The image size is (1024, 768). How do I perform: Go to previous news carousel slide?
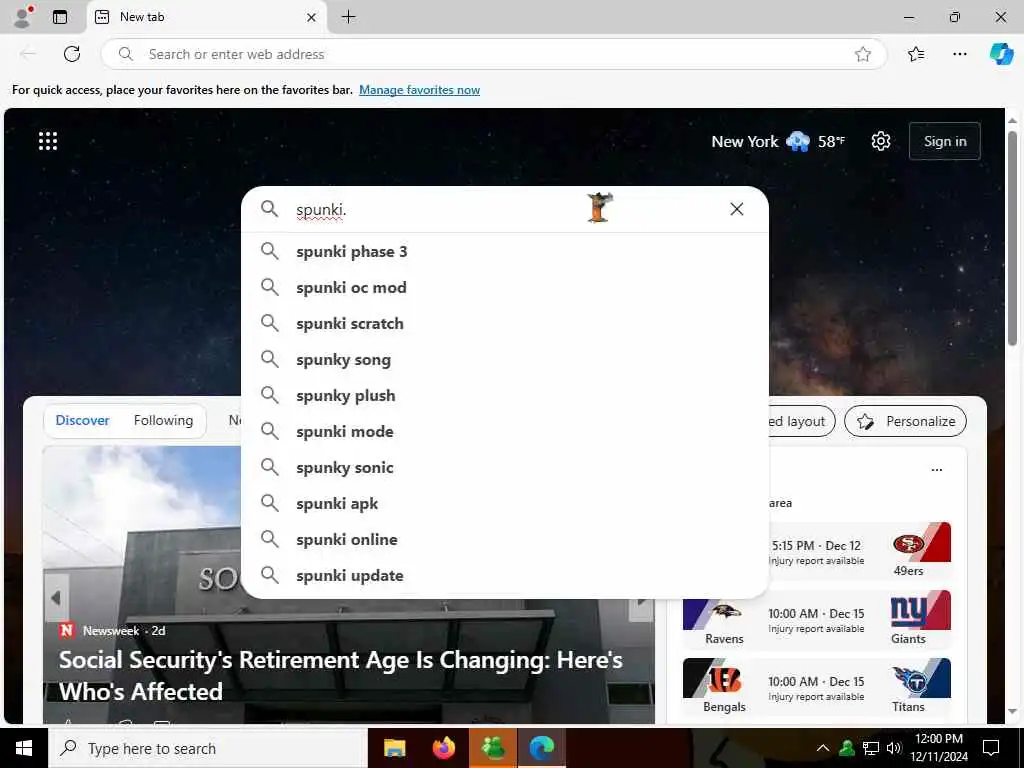56,598
